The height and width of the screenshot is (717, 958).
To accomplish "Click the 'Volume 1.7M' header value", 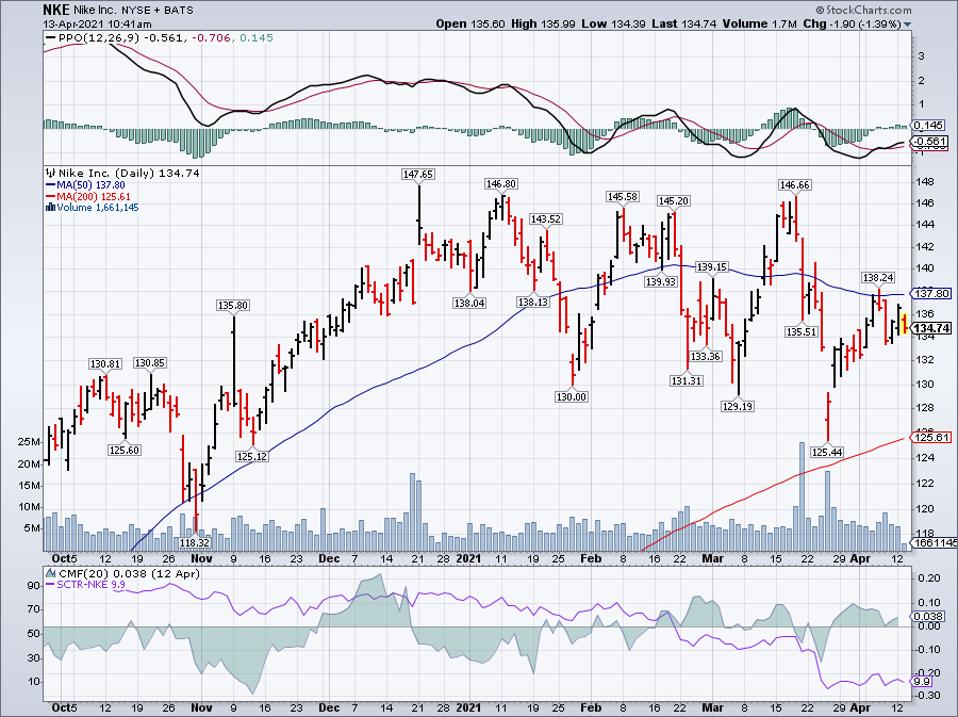I will coord(759,24).
